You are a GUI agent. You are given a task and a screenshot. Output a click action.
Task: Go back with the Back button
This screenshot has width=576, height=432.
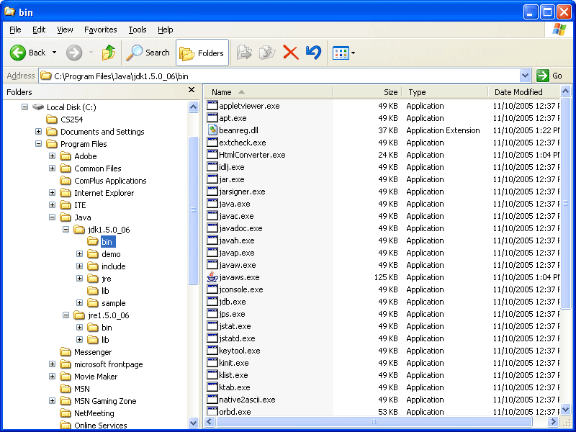tap(28, 53)
